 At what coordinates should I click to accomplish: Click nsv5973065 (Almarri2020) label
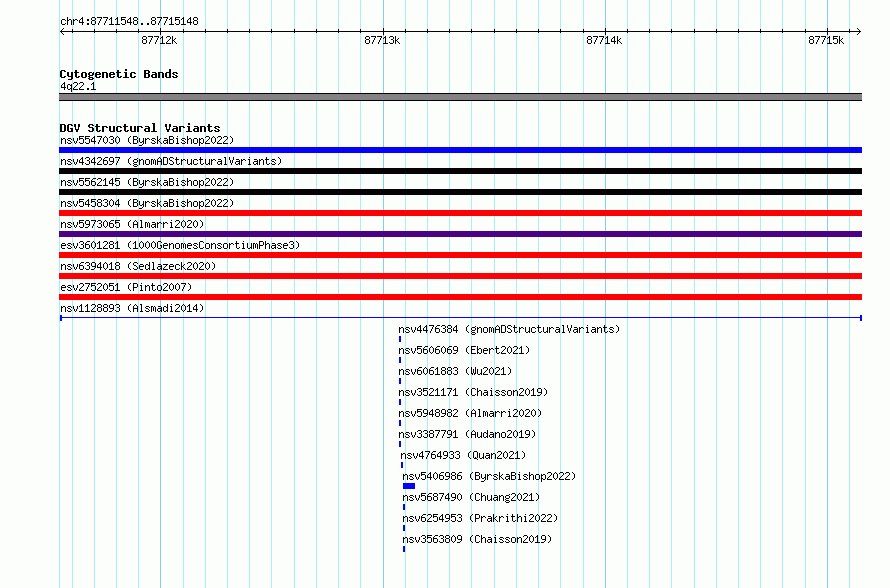(132, 224)
